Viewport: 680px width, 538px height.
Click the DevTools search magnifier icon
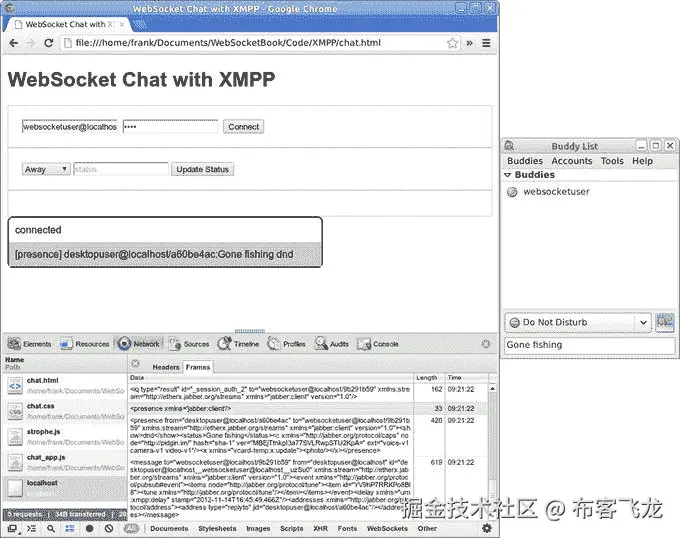tap(51, 528)
